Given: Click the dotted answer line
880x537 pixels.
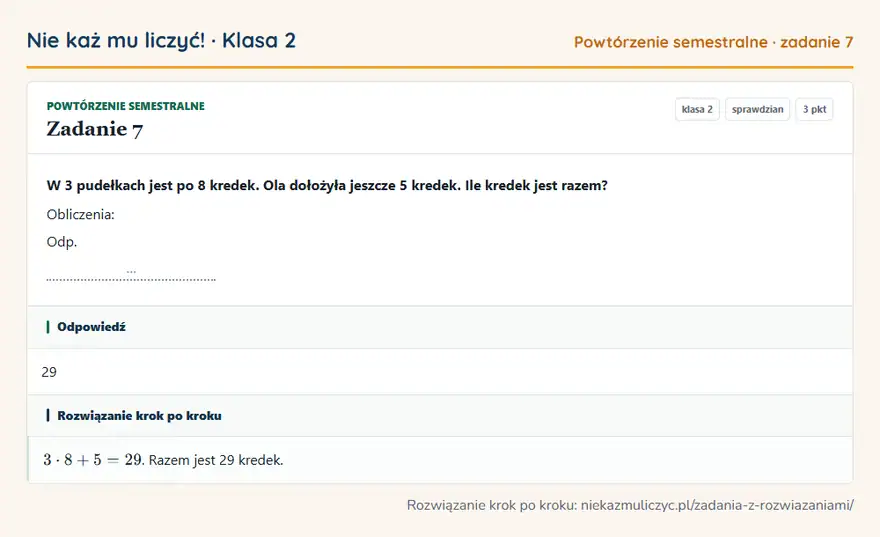Looking at the screenshot, I should click(131, 278).
